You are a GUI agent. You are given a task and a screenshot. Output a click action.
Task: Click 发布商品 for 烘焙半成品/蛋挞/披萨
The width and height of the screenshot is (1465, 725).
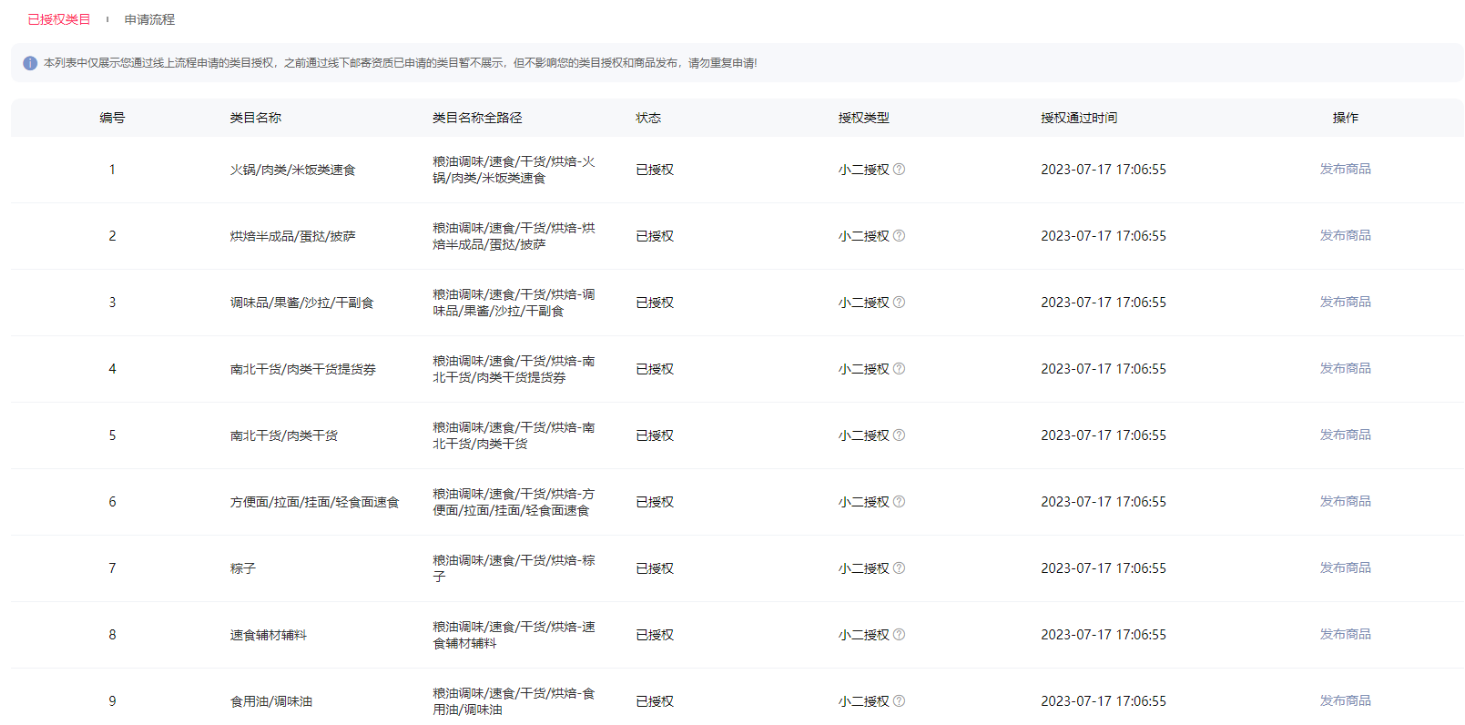pos(1345,235)
